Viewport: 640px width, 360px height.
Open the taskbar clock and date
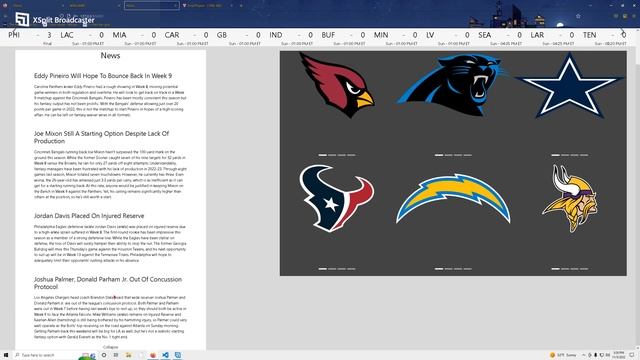619,355
